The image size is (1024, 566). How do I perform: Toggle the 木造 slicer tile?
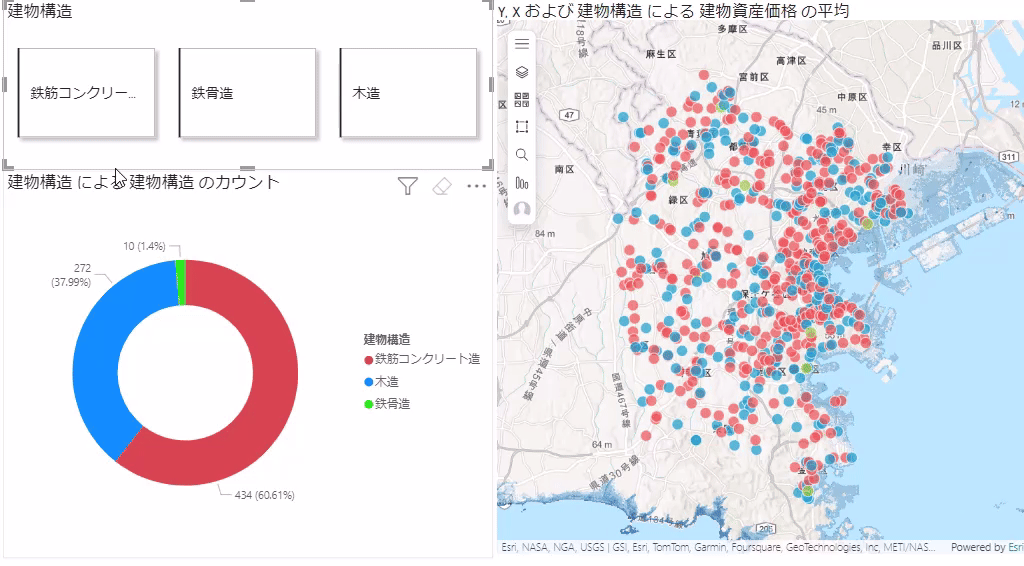(x=408, y=93)
